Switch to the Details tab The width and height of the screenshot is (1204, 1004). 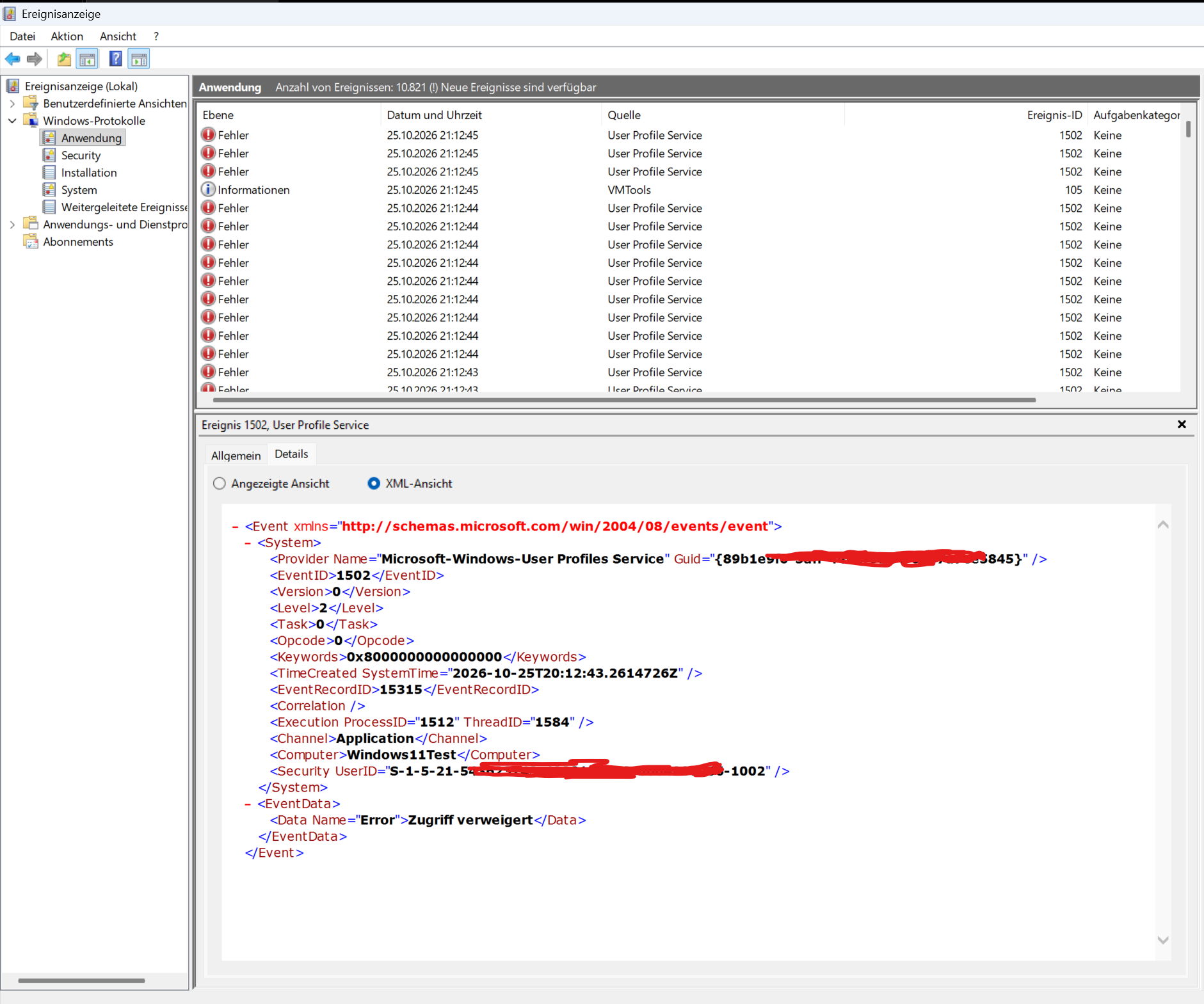coord(291,454)
